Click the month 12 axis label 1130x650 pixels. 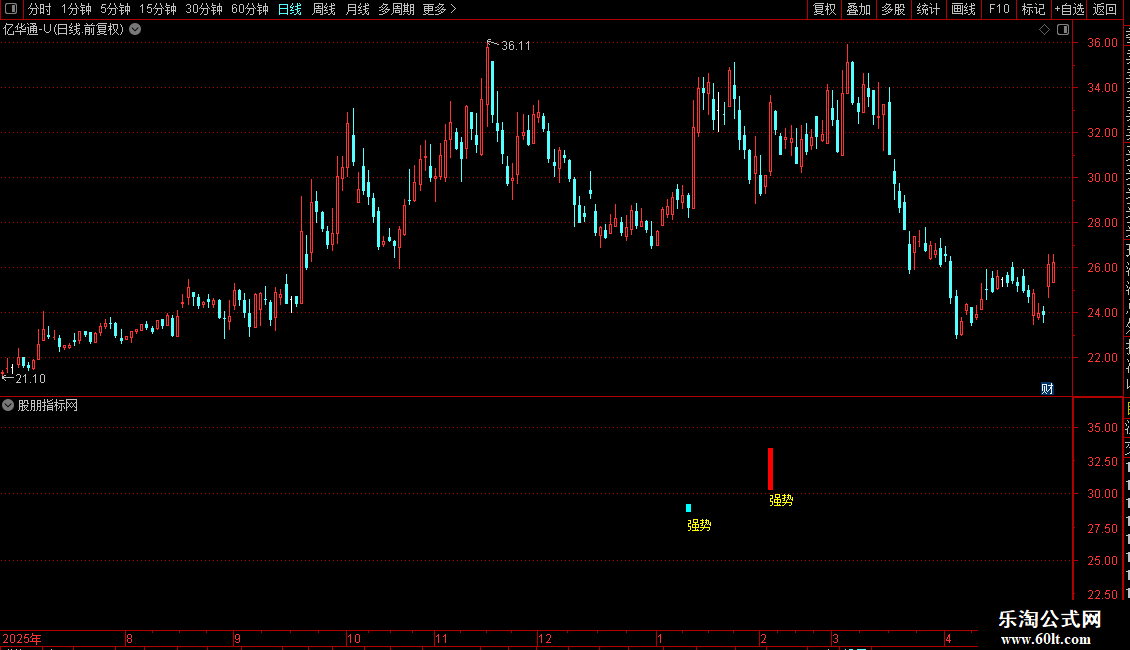coord(545,638)
